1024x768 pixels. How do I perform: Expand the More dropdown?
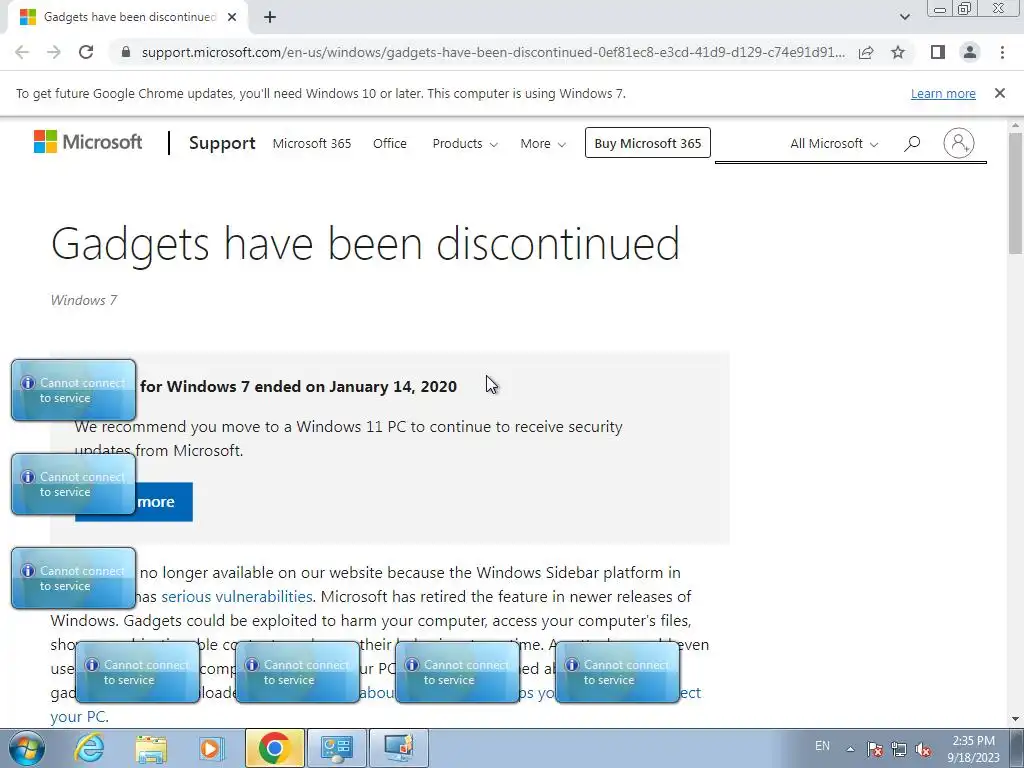[543, 144]
